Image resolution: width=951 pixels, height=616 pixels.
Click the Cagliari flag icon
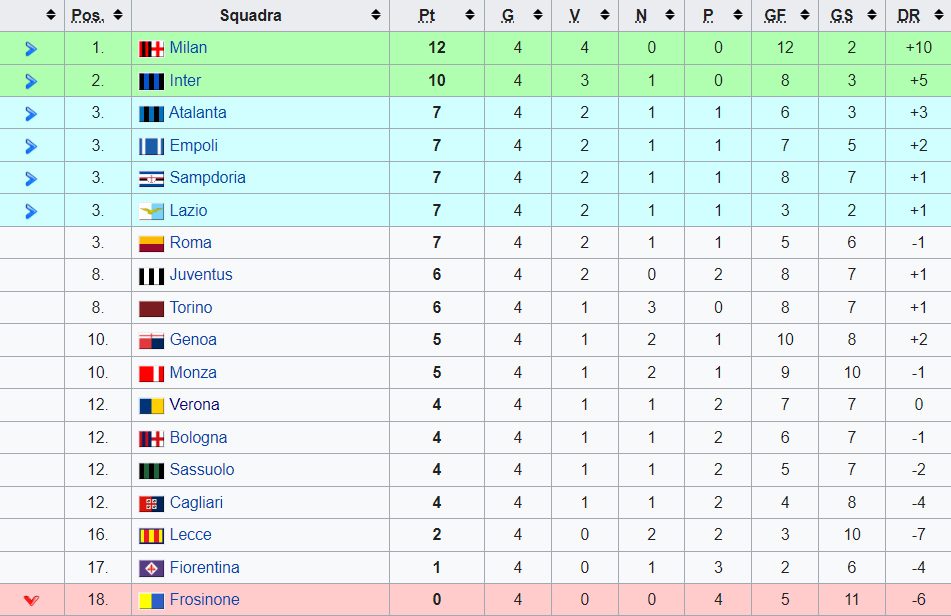[x=151, y=503]
